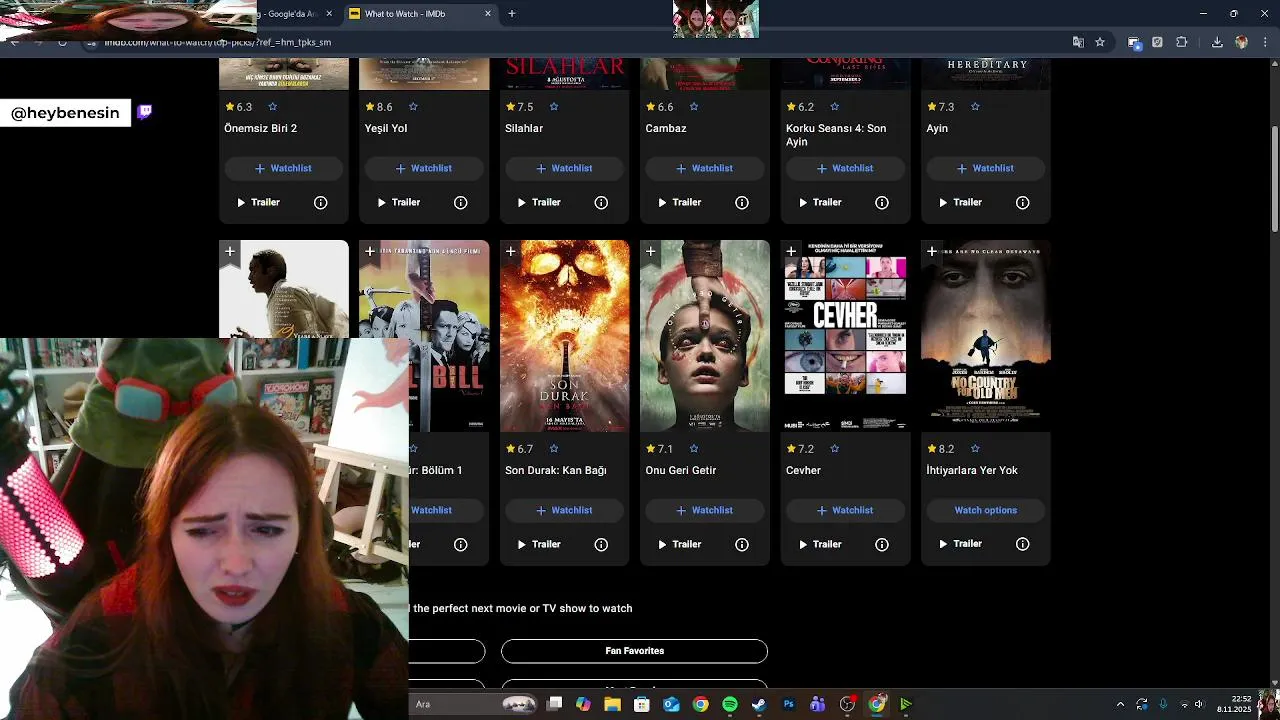Screen dimensions: 1280x720
Task: Add Cevher to Watchlist
Action: pyautogui.click(x=846, y=510)
